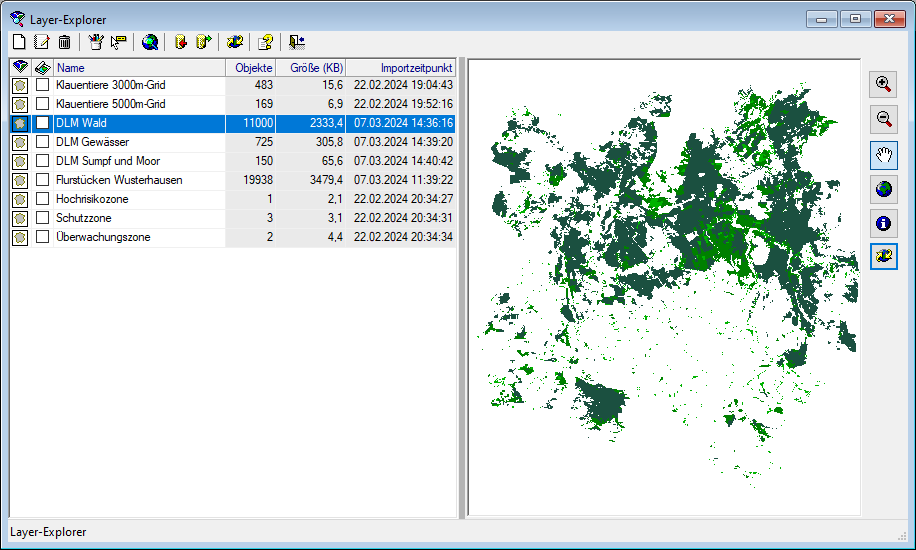Click the size value 2333,4

click(326, 123)
